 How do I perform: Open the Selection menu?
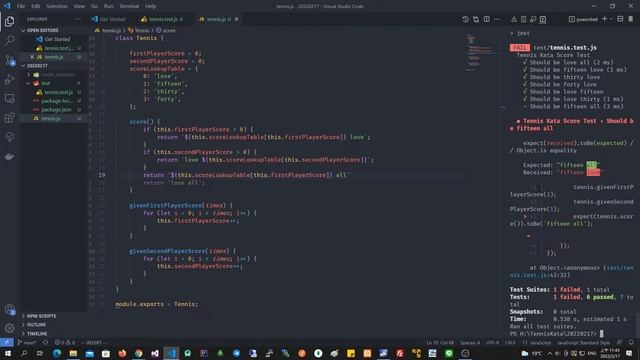coord(57,6)
